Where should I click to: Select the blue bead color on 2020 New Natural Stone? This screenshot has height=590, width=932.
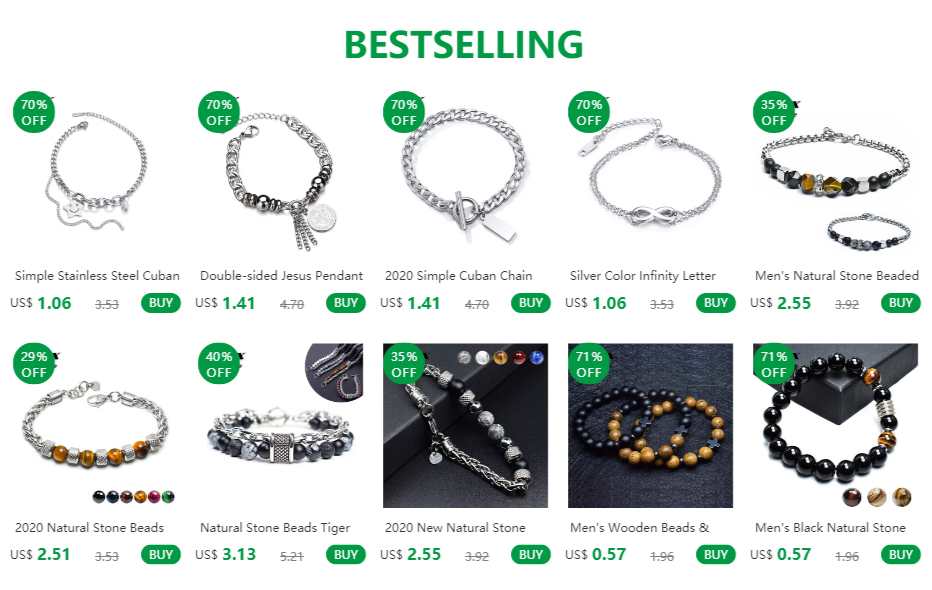pyautogui.click(x=537, y=357)
